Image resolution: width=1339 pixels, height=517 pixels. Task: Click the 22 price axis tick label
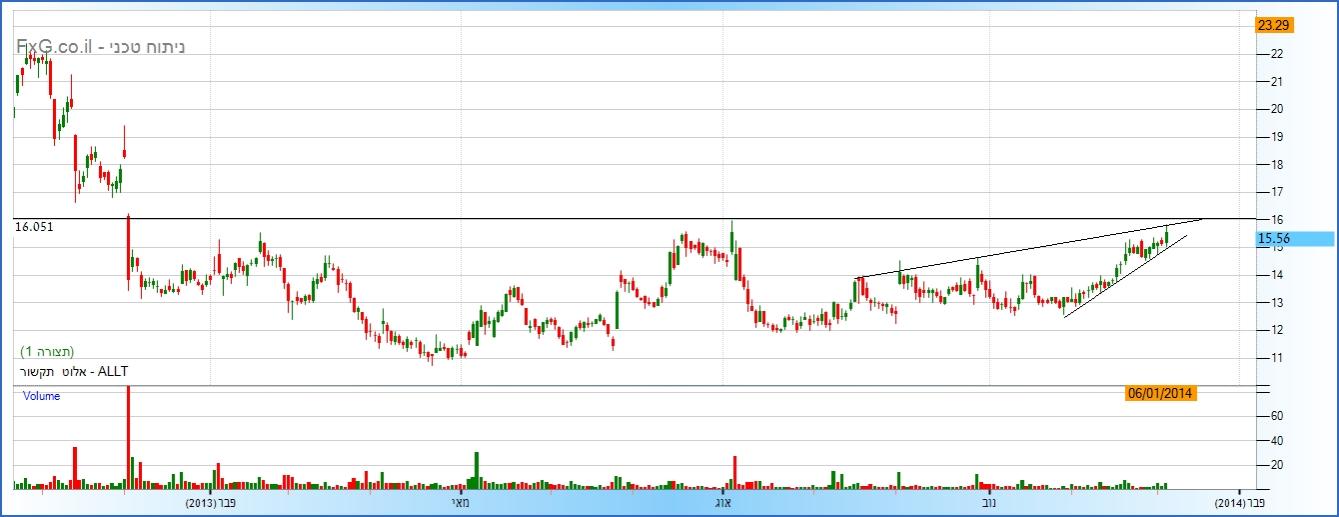click(1276, 54)
